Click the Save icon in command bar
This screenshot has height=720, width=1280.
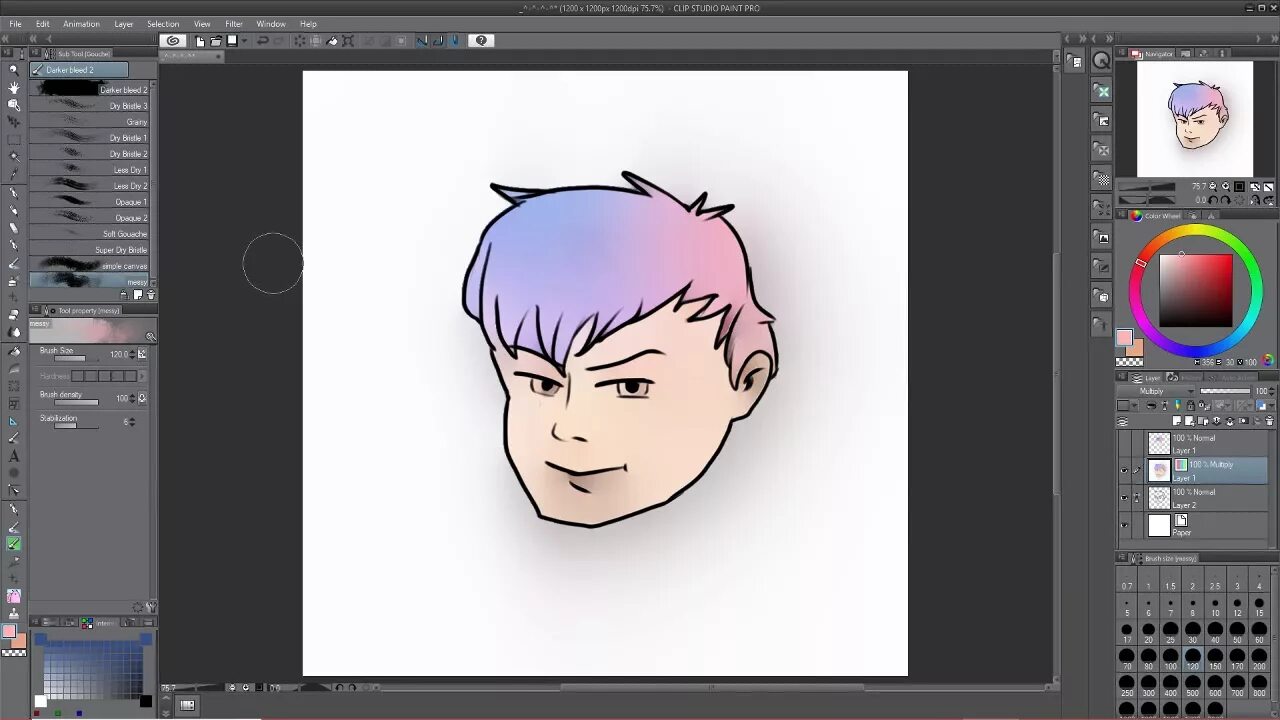tap(232, 41)
